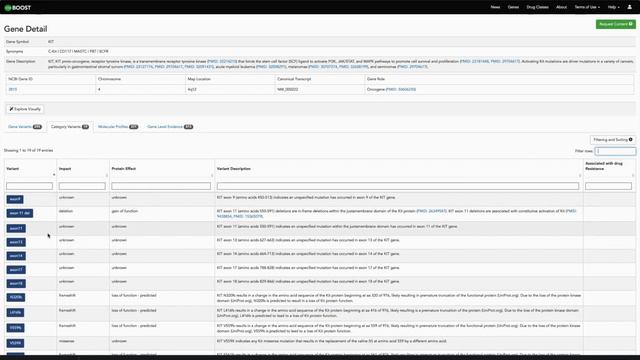Click the Explore Visually button
Image resolution: width=640 pixels, height=360 pixels.
pos(25,109)
